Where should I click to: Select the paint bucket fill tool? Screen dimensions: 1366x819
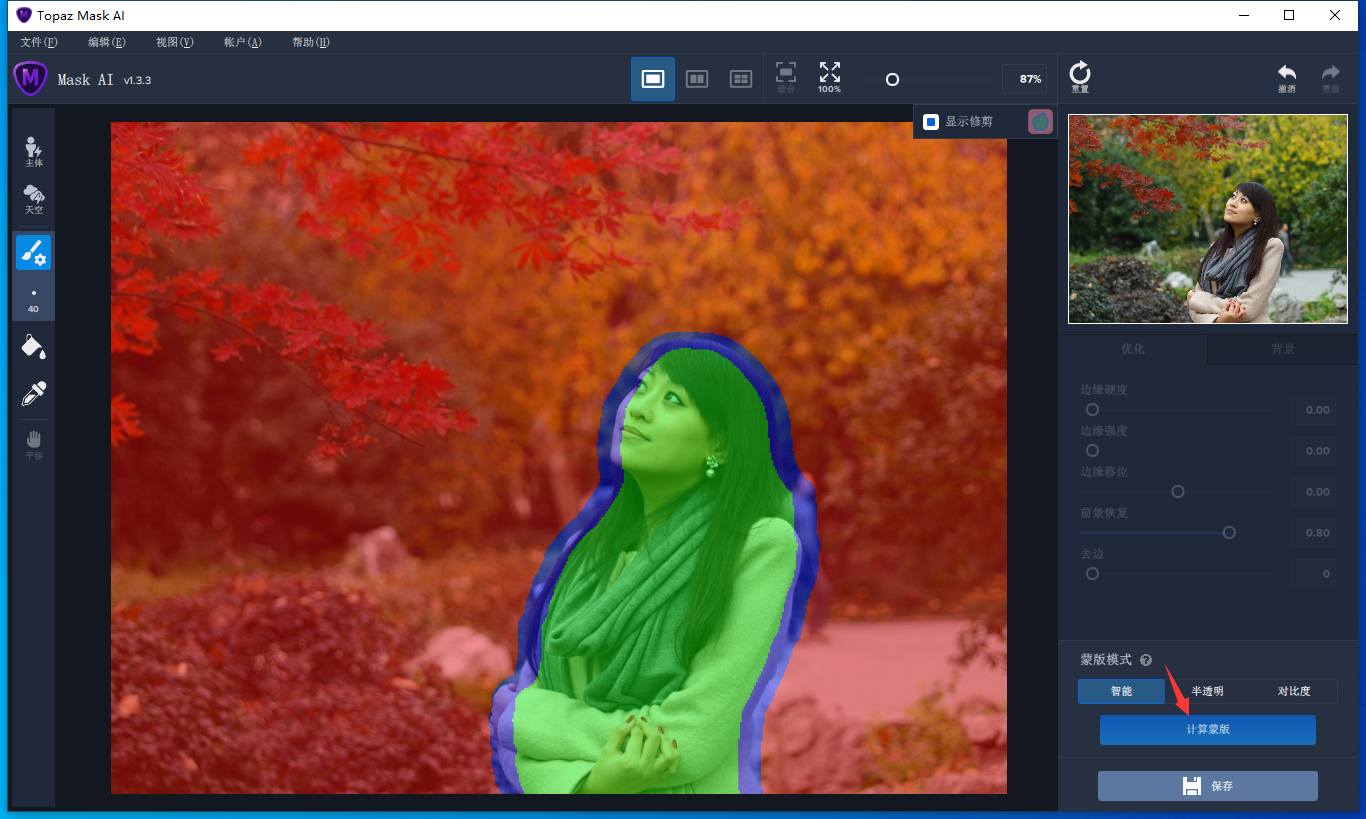pos(33,346)
